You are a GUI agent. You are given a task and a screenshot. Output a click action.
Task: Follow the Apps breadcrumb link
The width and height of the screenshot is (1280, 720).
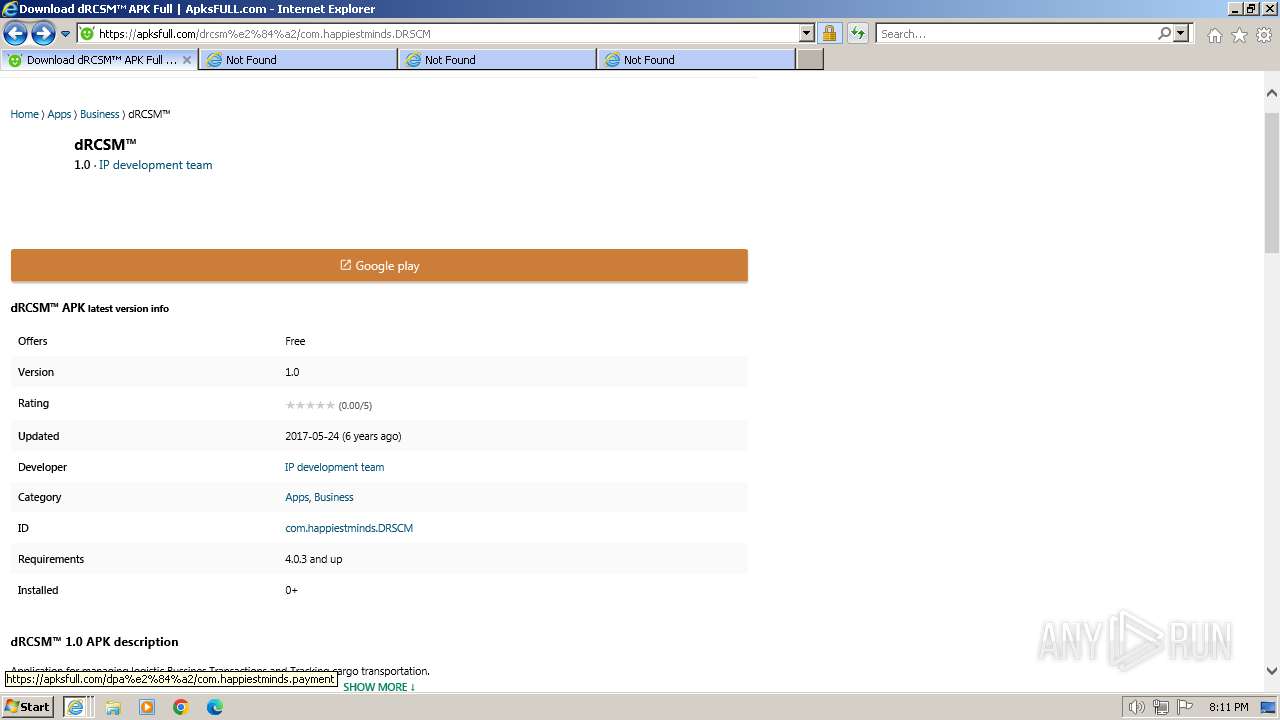tap(59, 114)
